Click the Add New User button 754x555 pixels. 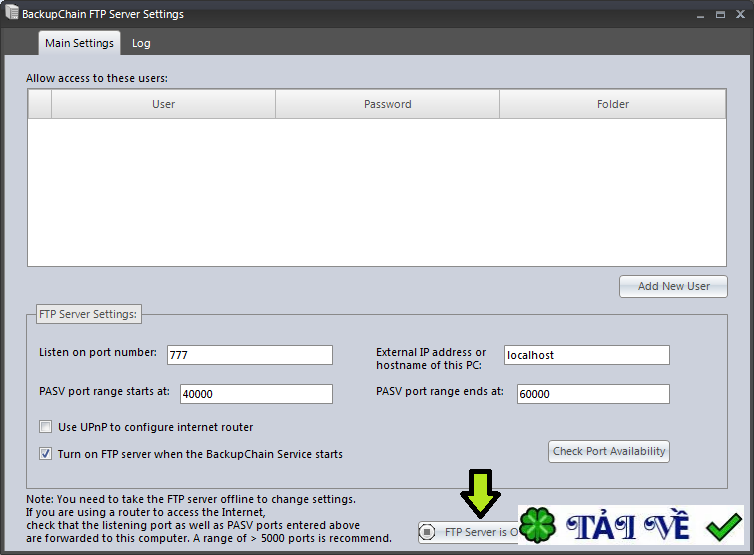coord(673,286)
